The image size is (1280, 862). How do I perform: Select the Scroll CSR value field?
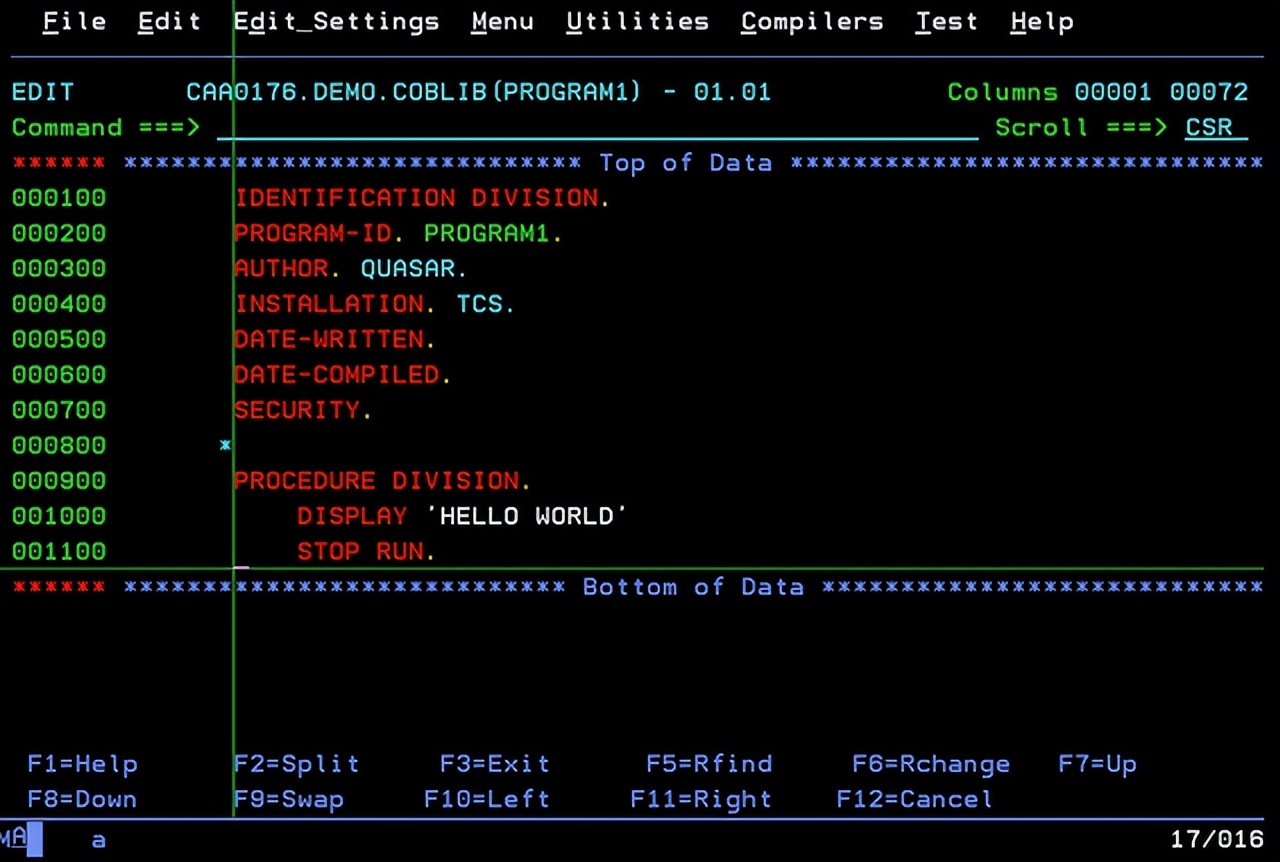pos(1216,127)
